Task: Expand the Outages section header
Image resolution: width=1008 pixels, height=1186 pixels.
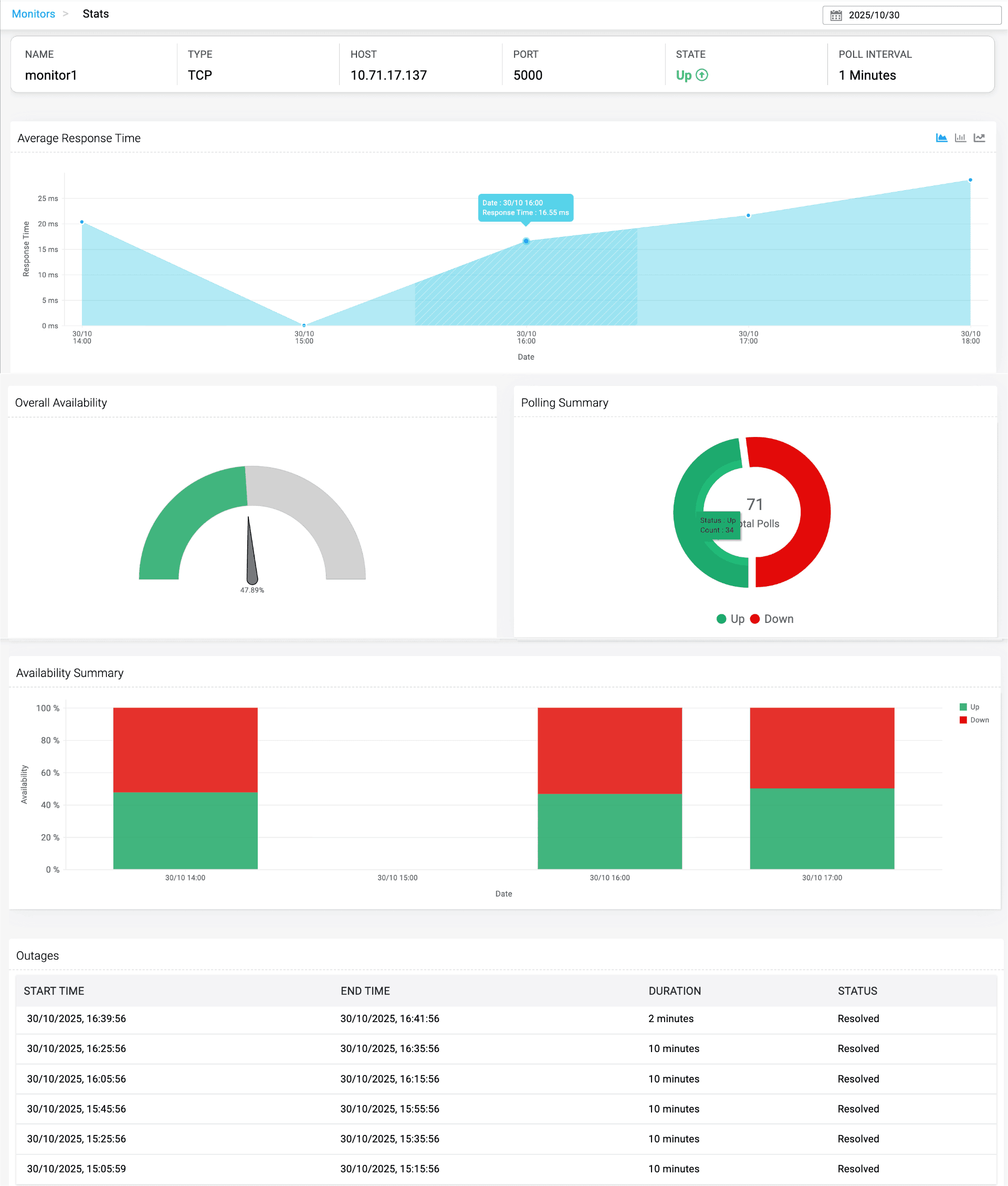Action: 38,955
